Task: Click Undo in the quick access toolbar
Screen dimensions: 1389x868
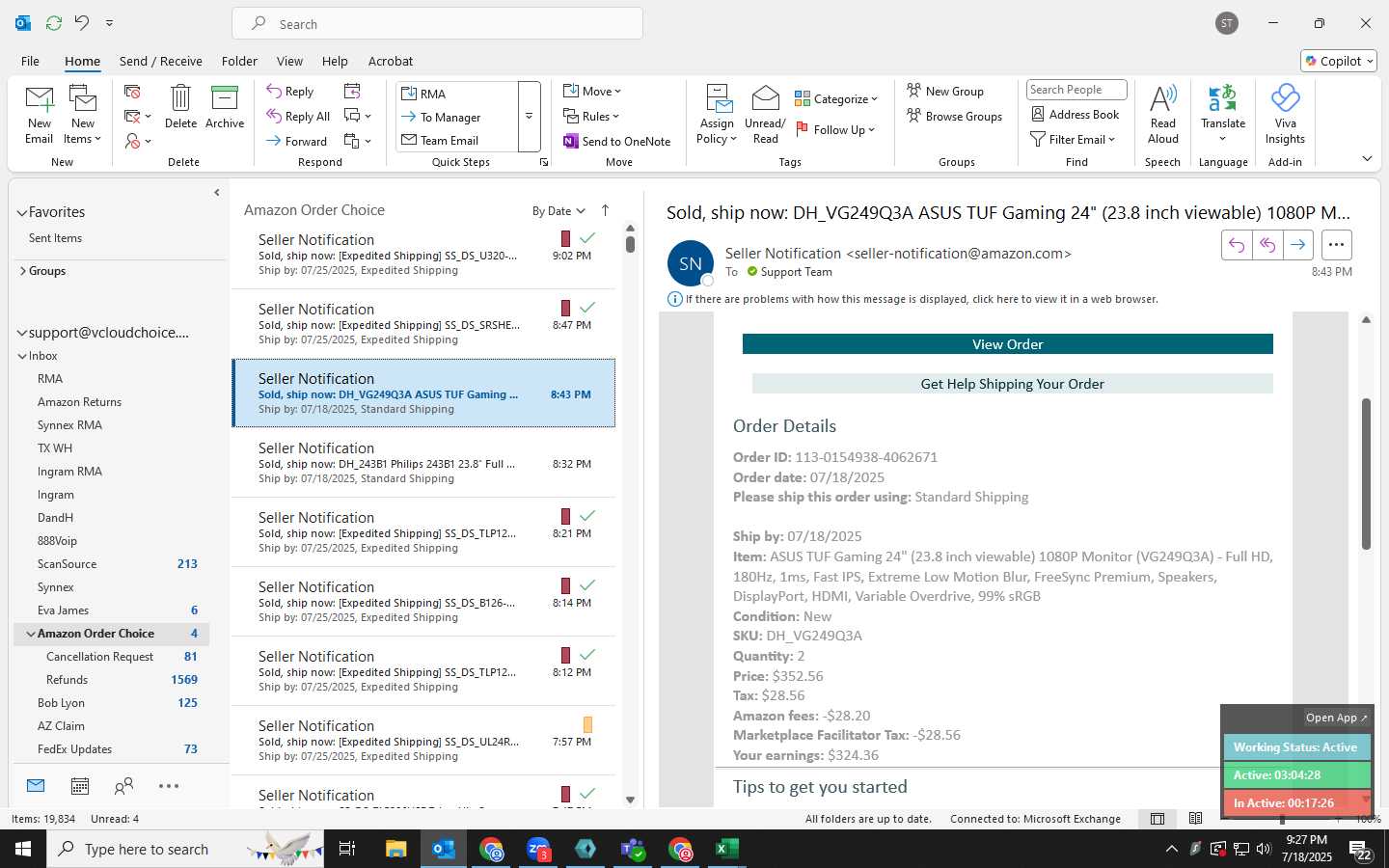Action: click(83, 23)
